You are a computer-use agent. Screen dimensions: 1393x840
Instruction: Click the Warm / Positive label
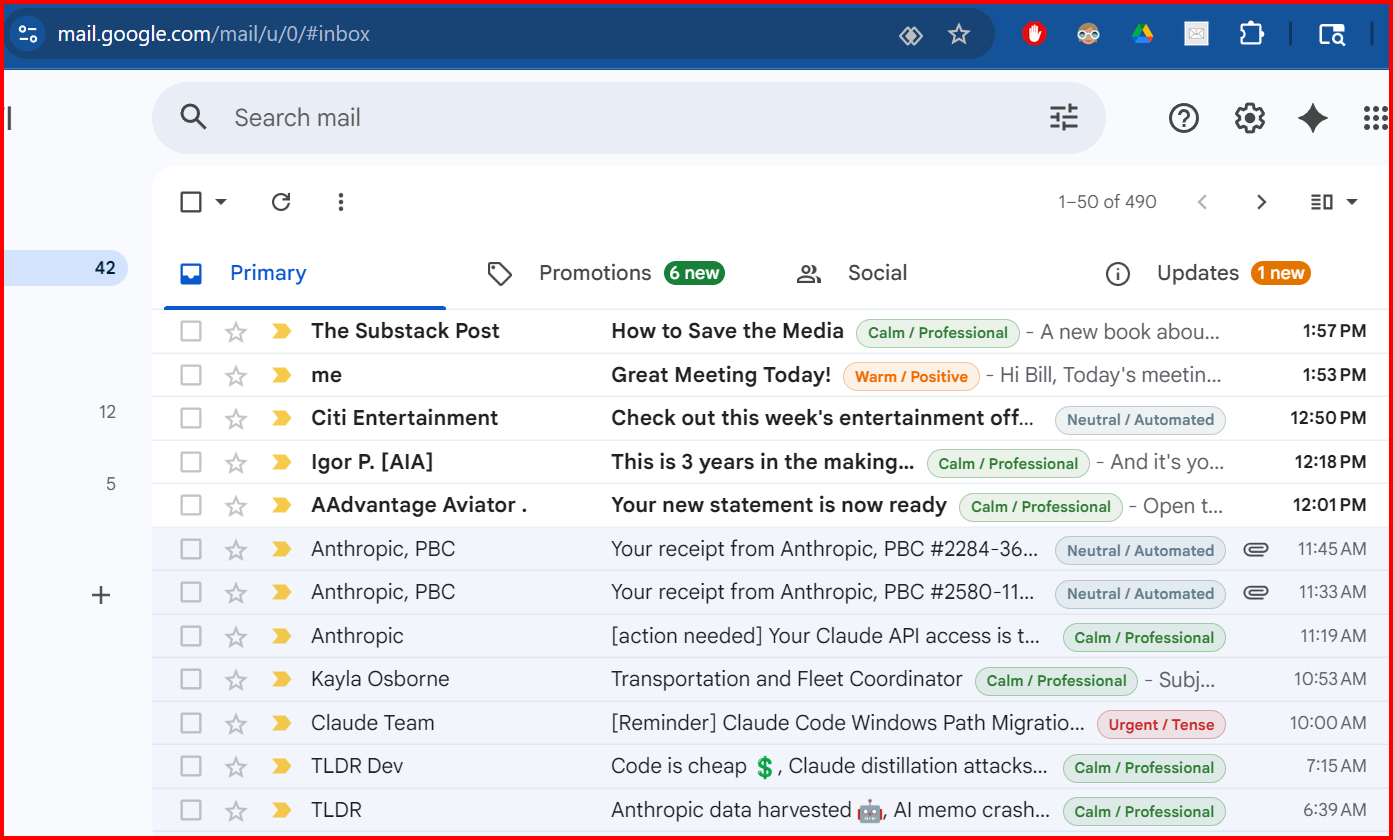tap(911, 377)
